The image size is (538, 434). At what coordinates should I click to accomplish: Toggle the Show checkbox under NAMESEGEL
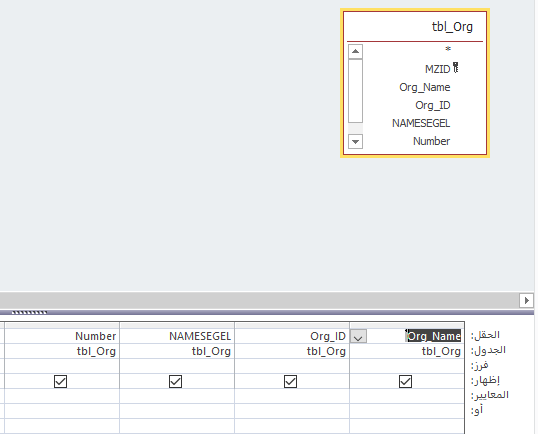pos(175,381)
